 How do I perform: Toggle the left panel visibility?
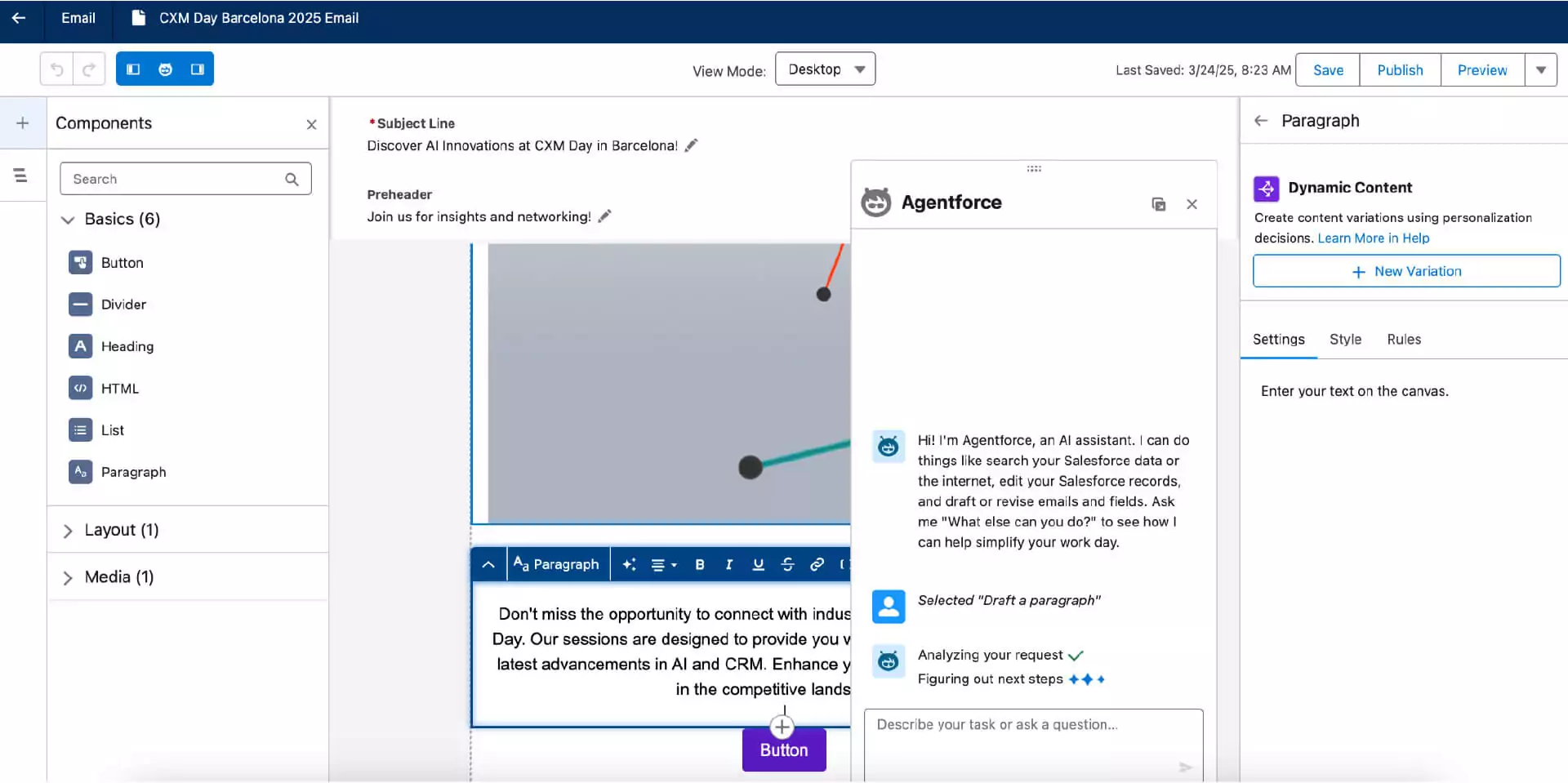click(x=133, y=69)
